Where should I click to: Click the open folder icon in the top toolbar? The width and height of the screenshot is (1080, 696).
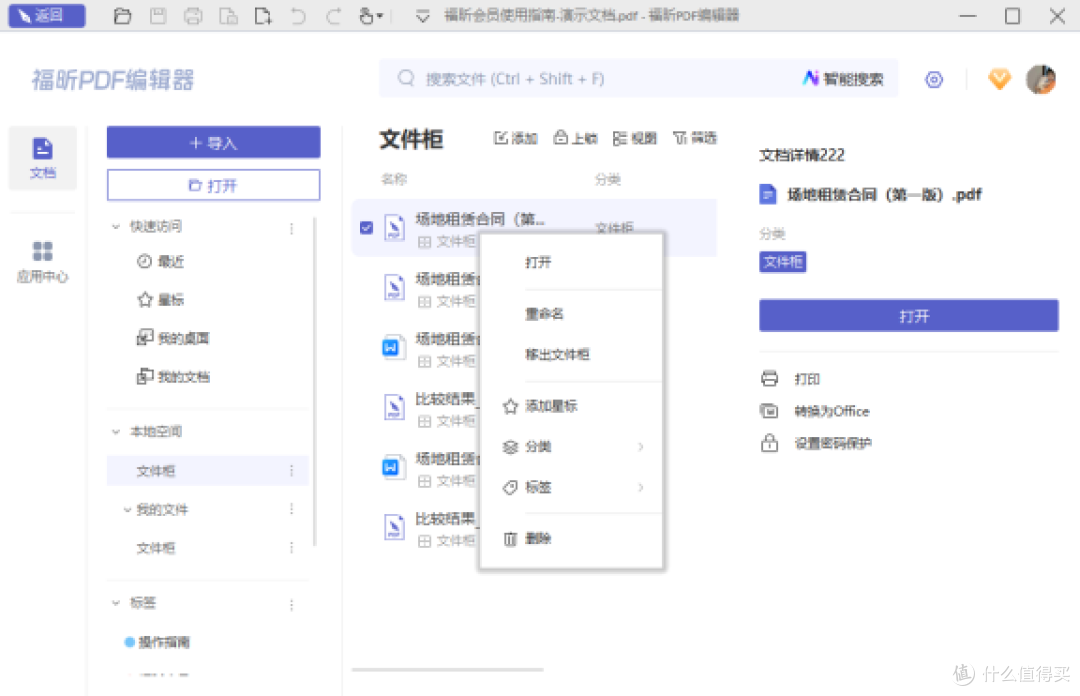coord(122,16)
